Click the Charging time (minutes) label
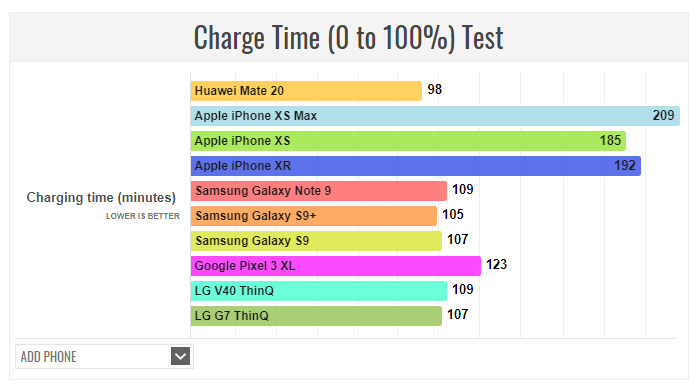Viewport: 694px width, 383px height. point(101,197)
